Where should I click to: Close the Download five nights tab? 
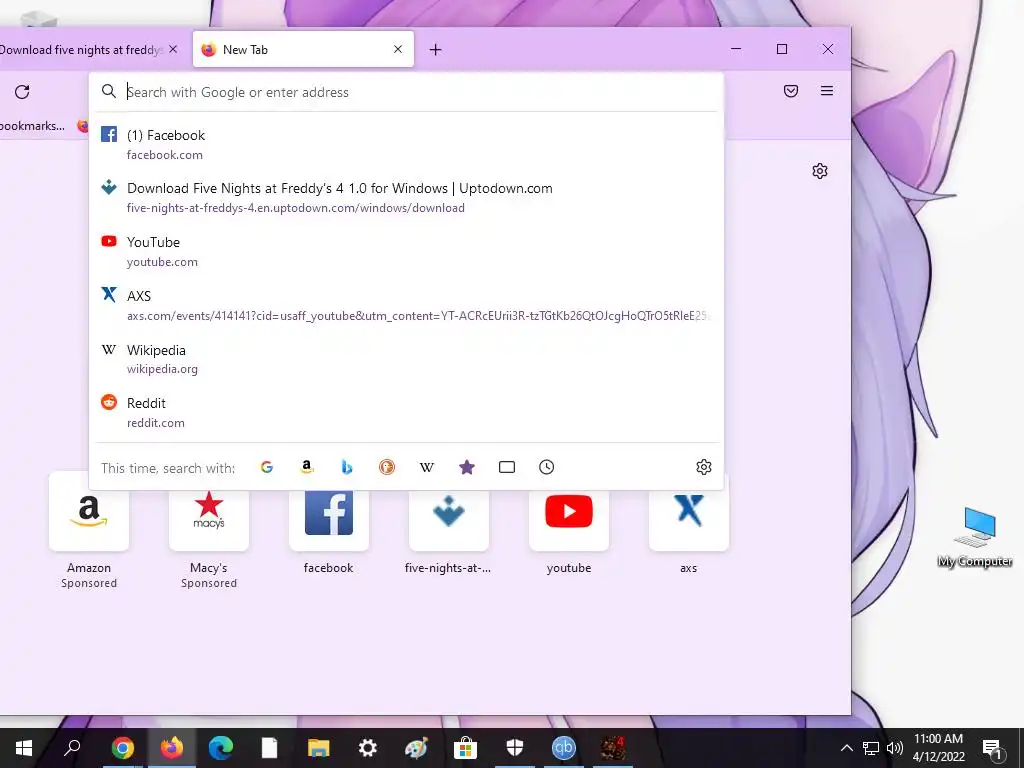pyautogui.click(x=173, y=49)
